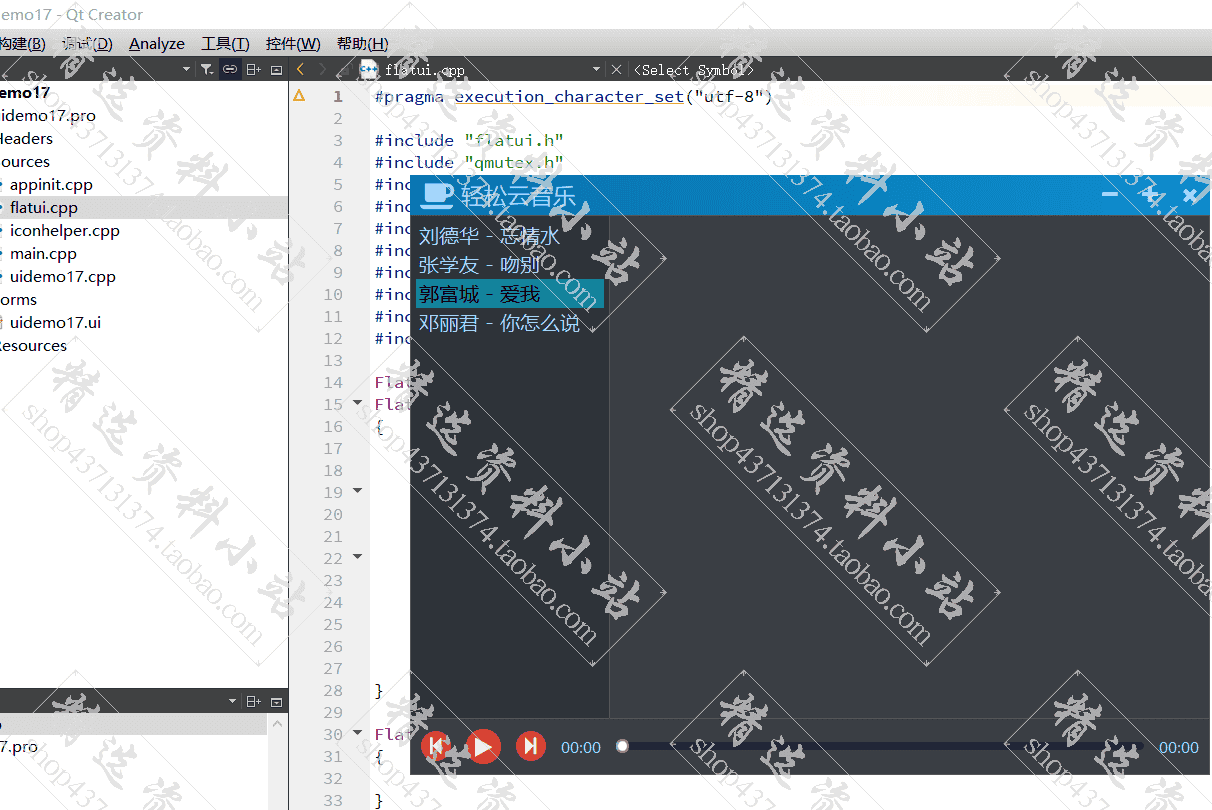This screenshot has height=810, width=1212.
Task: Open uidemo17.ui in project tree
Action: (55, 322)
